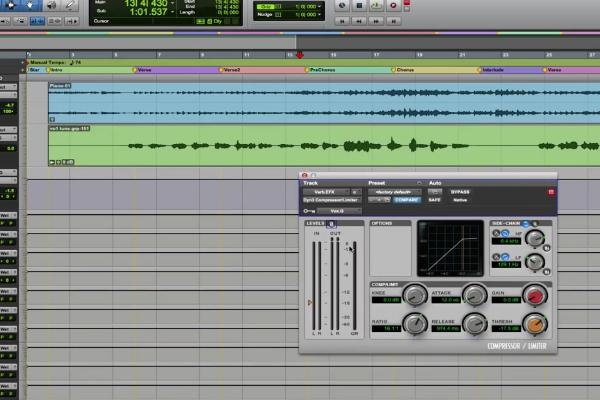
Task: Click the insert position selector beside Verb EFX
Action: pyautogui.click(x=355, y=192)
